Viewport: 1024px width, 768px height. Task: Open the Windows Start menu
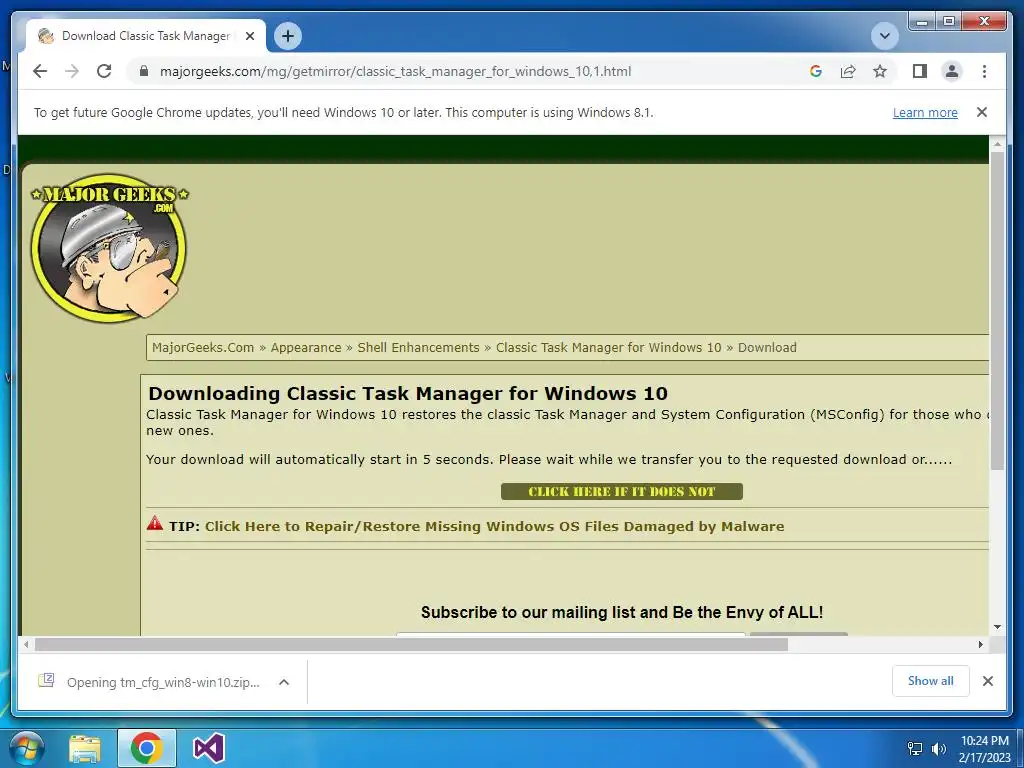tap(26, 748)
